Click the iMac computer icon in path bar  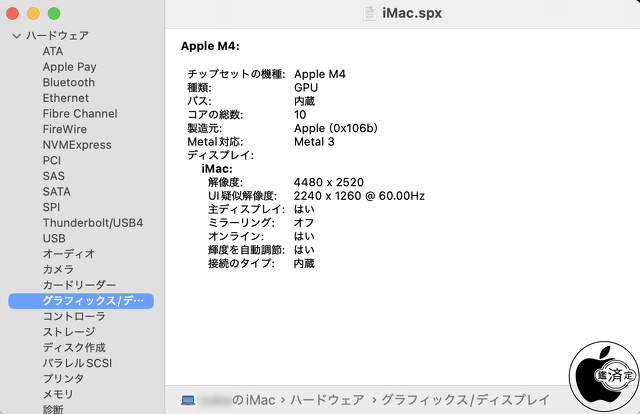pyautogui.click(x=188, y=400)
